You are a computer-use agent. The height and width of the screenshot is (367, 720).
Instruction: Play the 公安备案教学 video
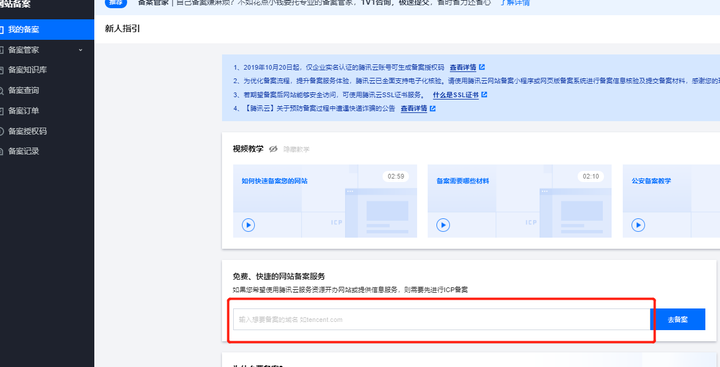click(638, 225)
